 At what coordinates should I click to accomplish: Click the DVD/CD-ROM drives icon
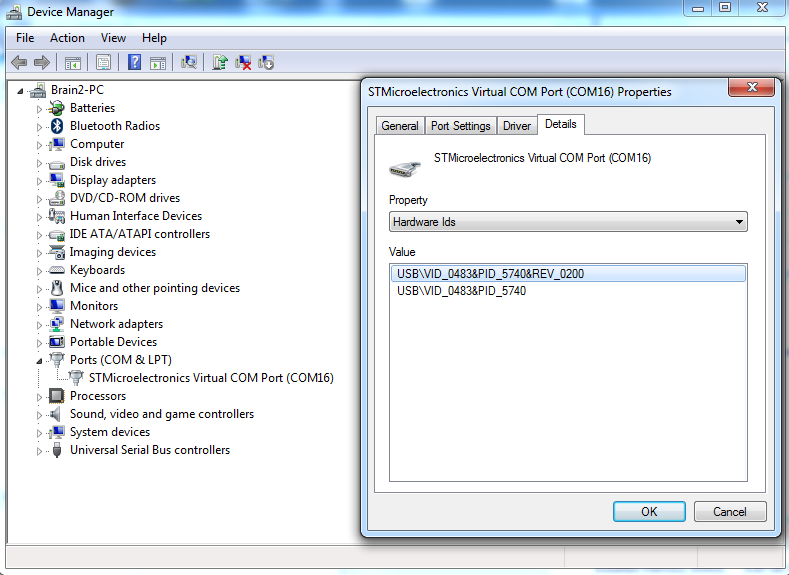pyautogui.click(x=57, y=198)
